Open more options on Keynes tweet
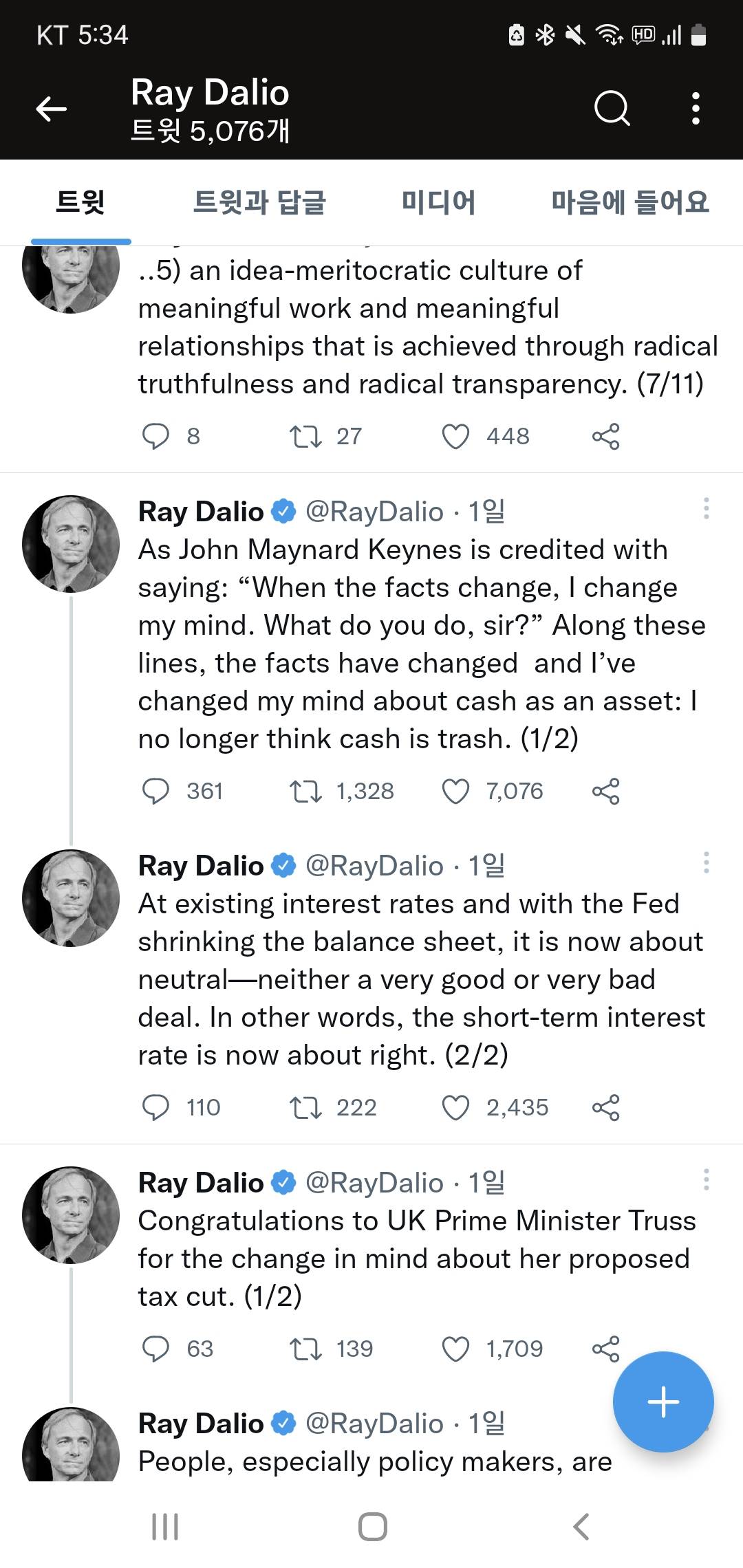743x1568 pixels. (706, 509)
